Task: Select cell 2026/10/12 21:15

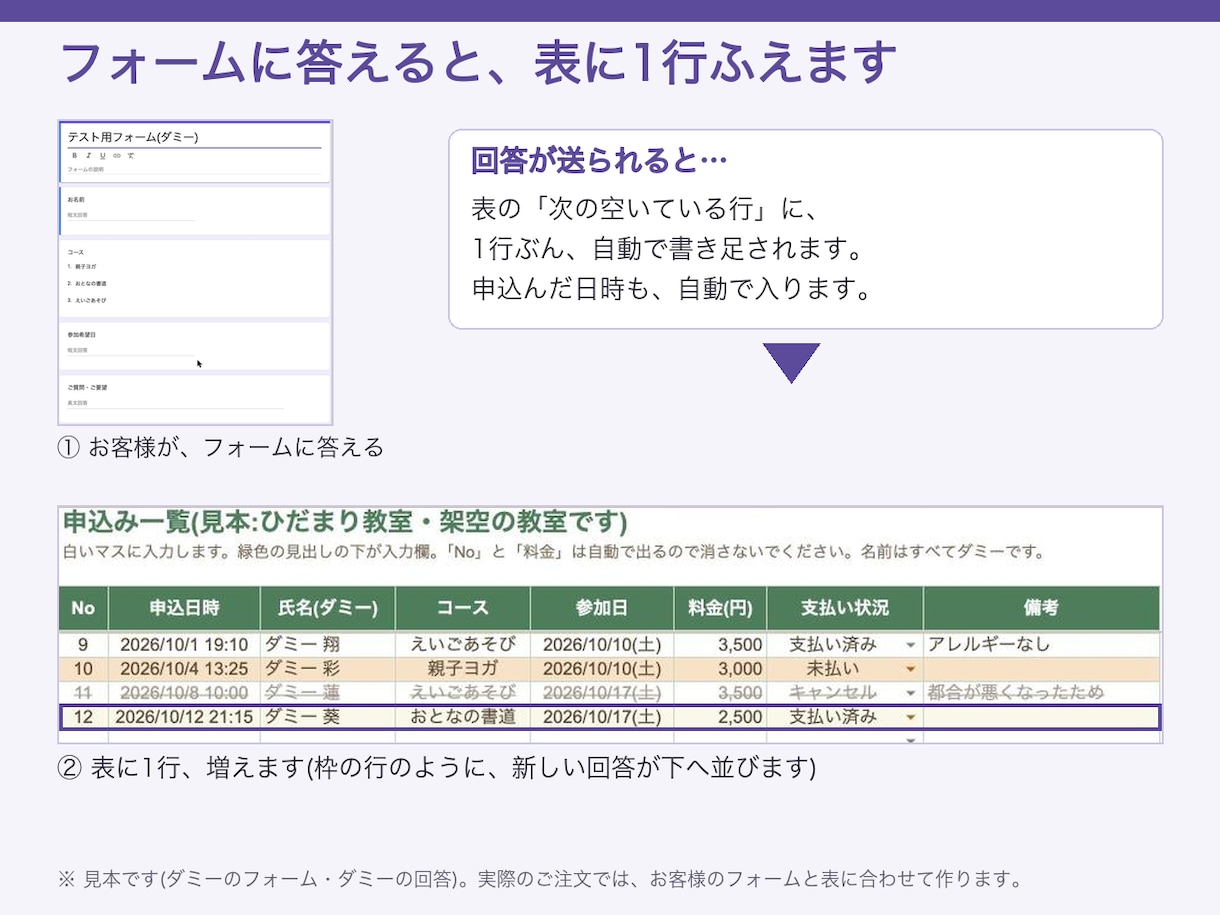Action: click(x=184, y=717)
